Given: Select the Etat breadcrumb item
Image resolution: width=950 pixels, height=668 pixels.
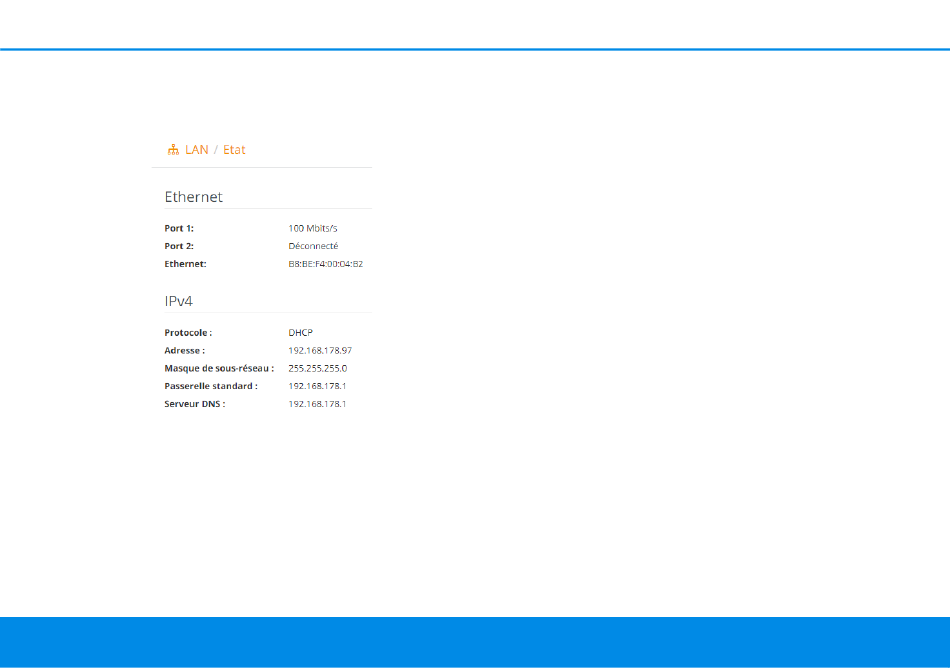Looking at the screenshot, I should coord(234,150).
